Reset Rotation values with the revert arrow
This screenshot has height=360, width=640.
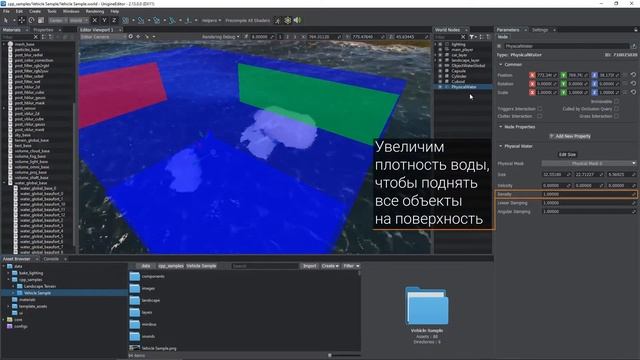click(633, 84)
